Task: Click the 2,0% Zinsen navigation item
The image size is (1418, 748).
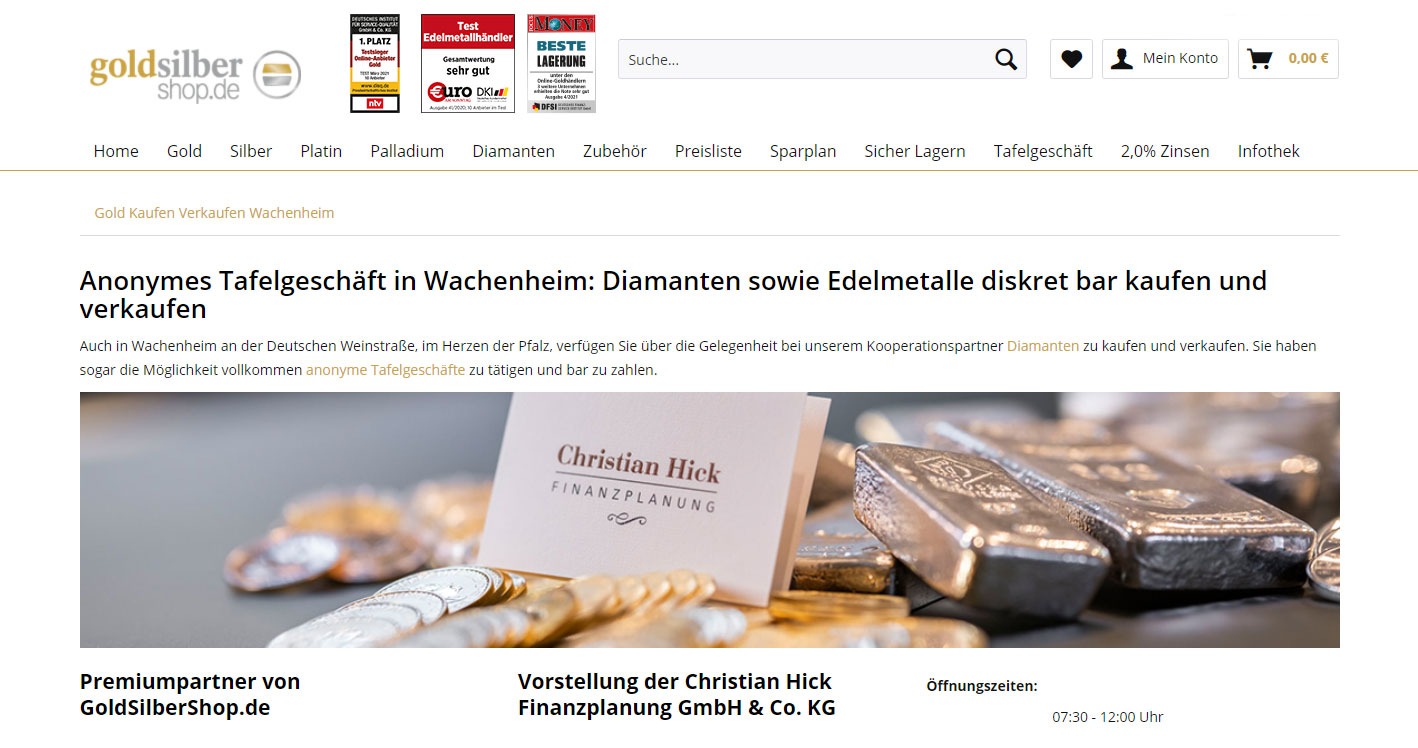Action: click(x=1165, y=151)
